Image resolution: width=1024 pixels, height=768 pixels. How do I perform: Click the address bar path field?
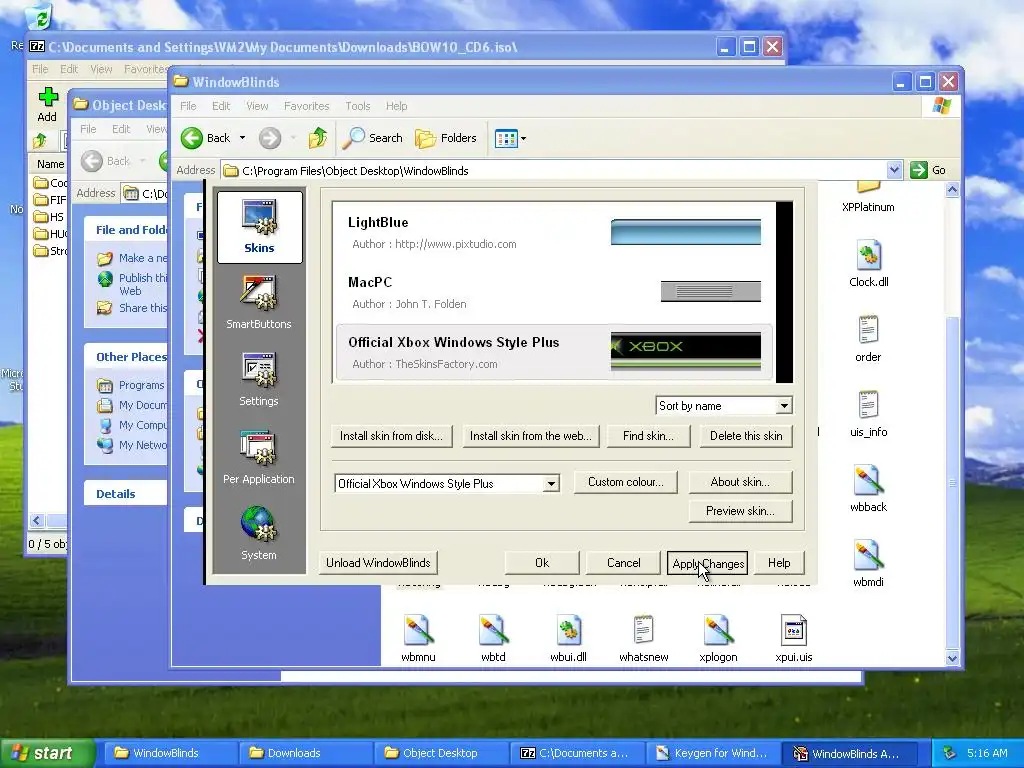[554, 170]
